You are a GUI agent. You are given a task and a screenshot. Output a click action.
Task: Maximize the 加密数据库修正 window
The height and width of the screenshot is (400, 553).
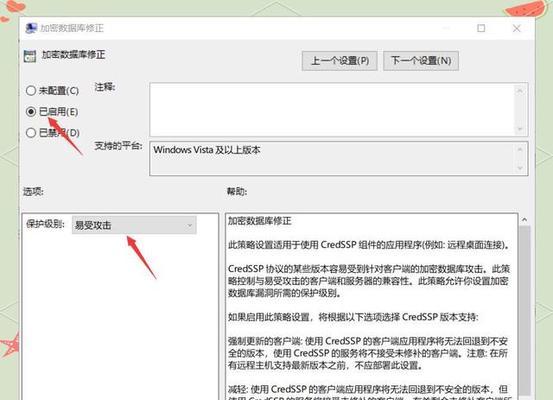[481, 28]
